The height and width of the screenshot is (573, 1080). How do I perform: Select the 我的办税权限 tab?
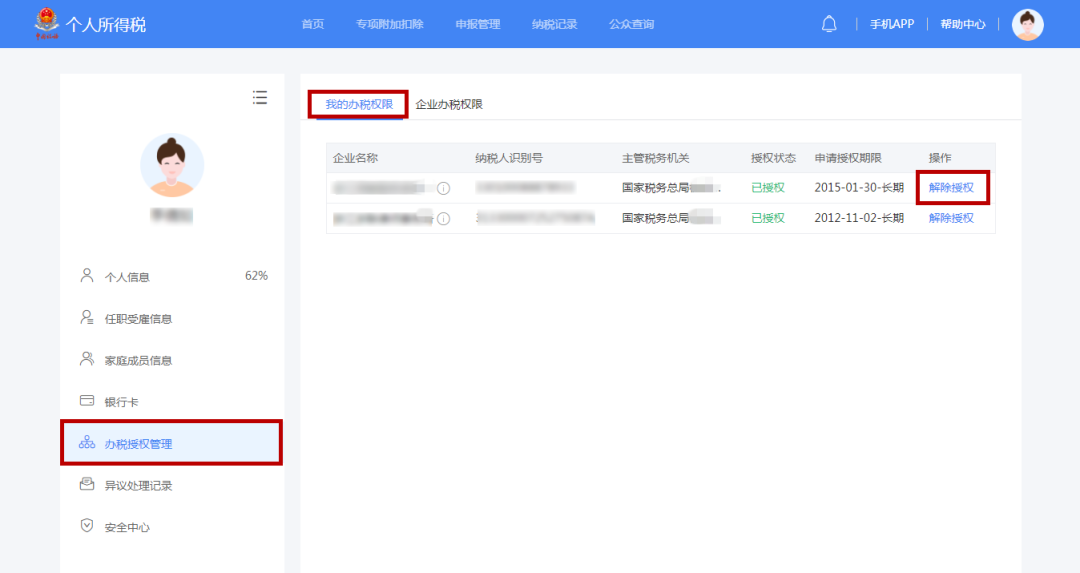(x=359, y=104)
